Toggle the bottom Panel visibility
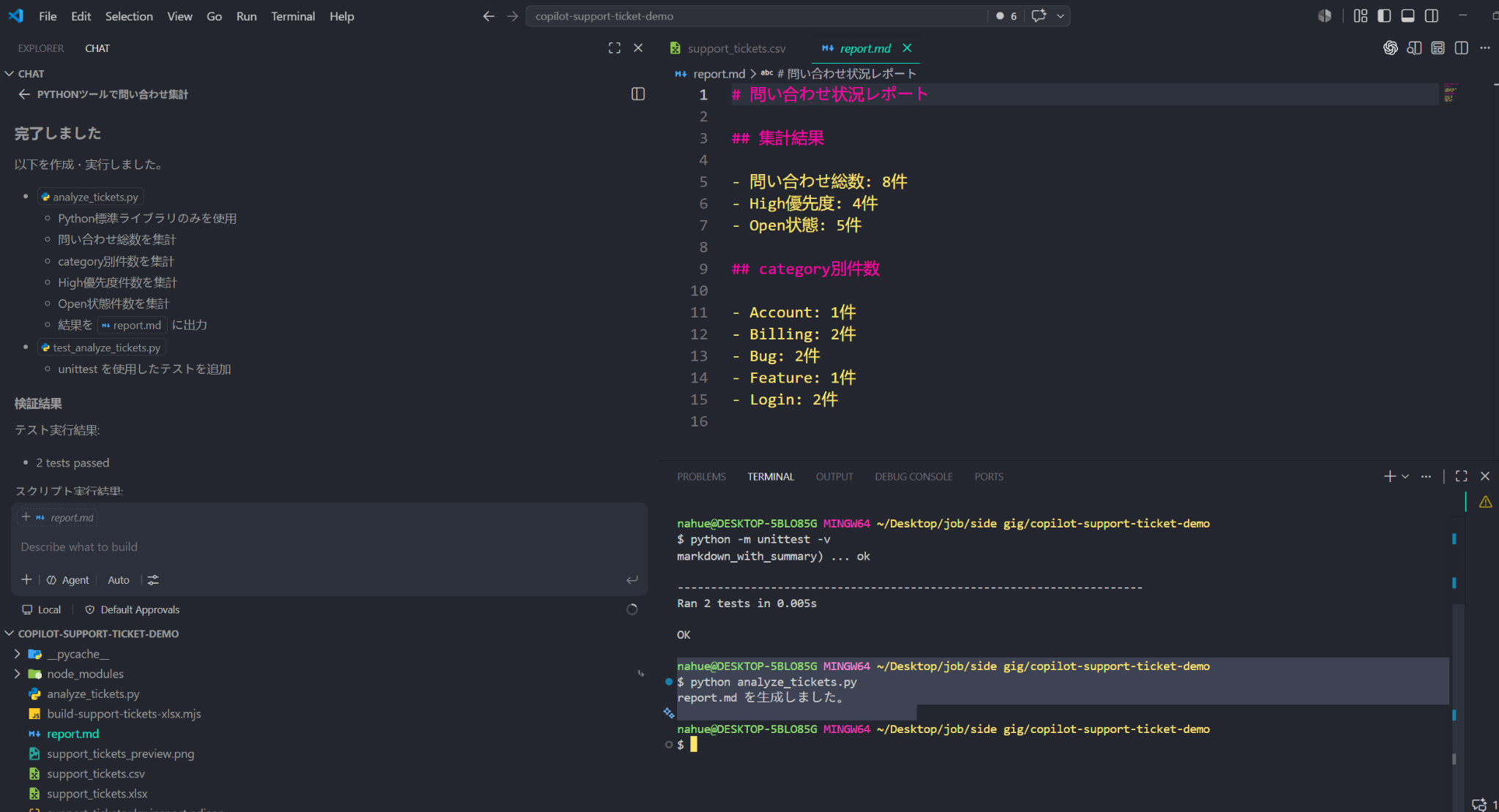The image size is (1499, 812). pyautogui.click(x=1408, y=15)
